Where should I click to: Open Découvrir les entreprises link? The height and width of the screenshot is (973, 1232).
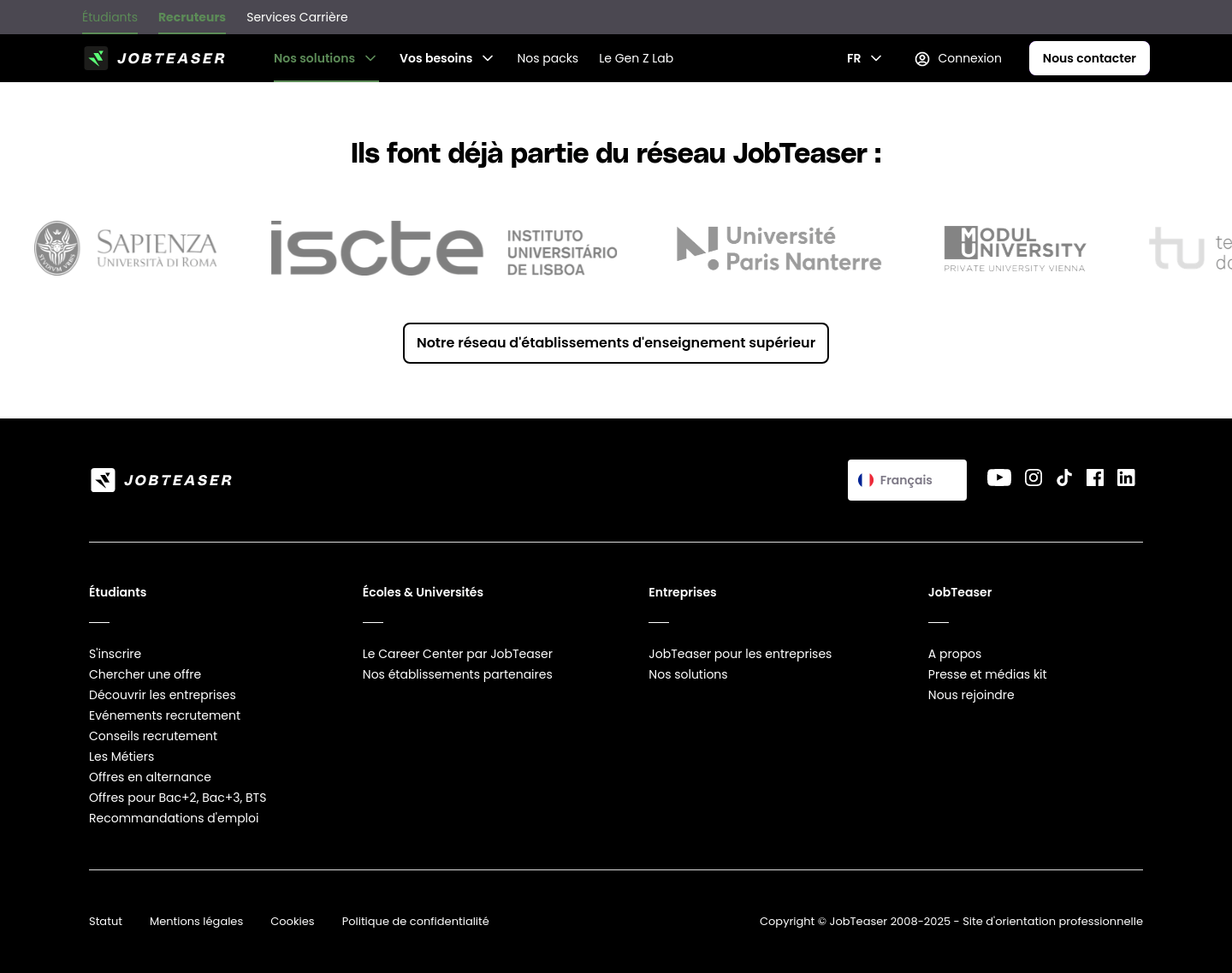[x=162, y=695]
